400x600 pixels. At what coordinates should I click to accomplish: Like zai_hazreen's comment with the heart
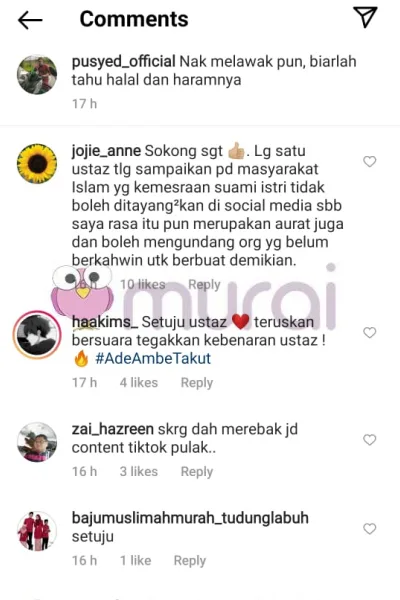tap(369, 440)
